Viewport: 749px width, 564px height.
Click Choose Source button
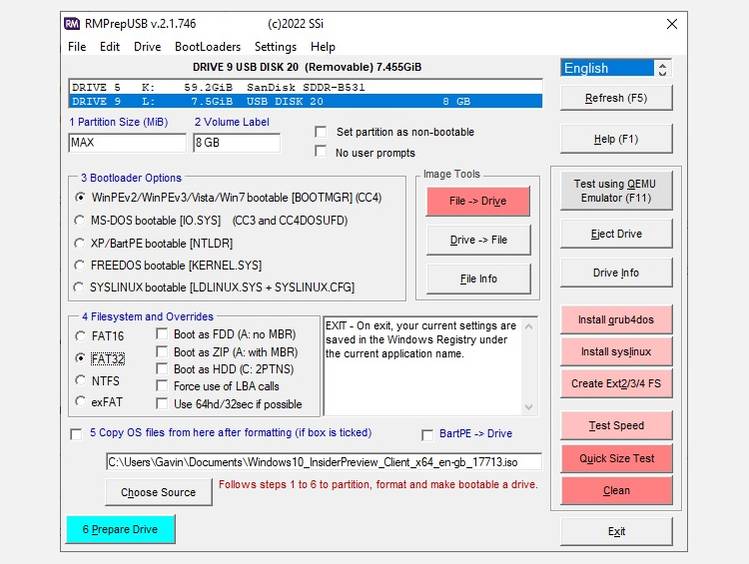point(159,492)
